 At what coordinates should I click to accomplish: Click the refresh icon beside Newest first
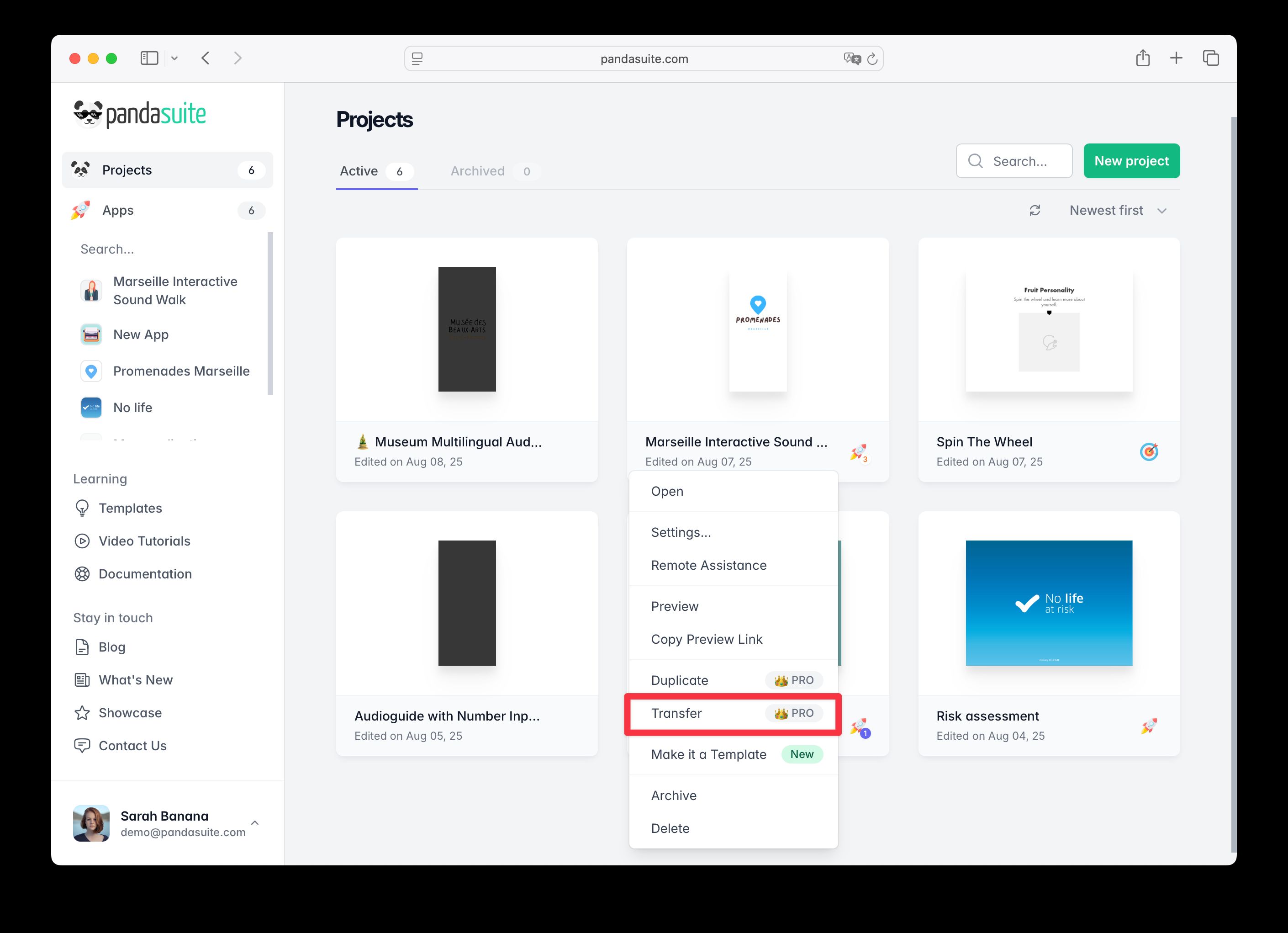(x=1035, y=210)
